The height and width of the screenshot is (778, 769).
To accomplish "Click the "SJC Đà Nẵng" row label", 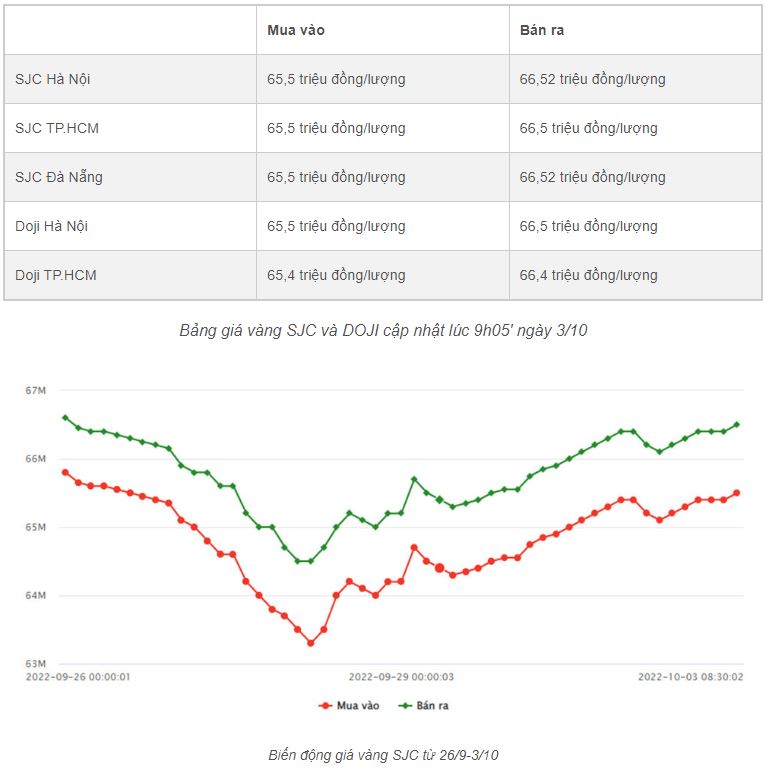I will coord(59,177).
